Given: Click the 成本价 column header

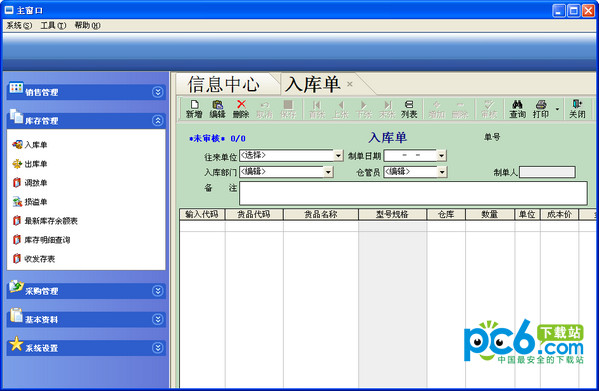Looking at the screenshot, I should click(x=559, y=214).
